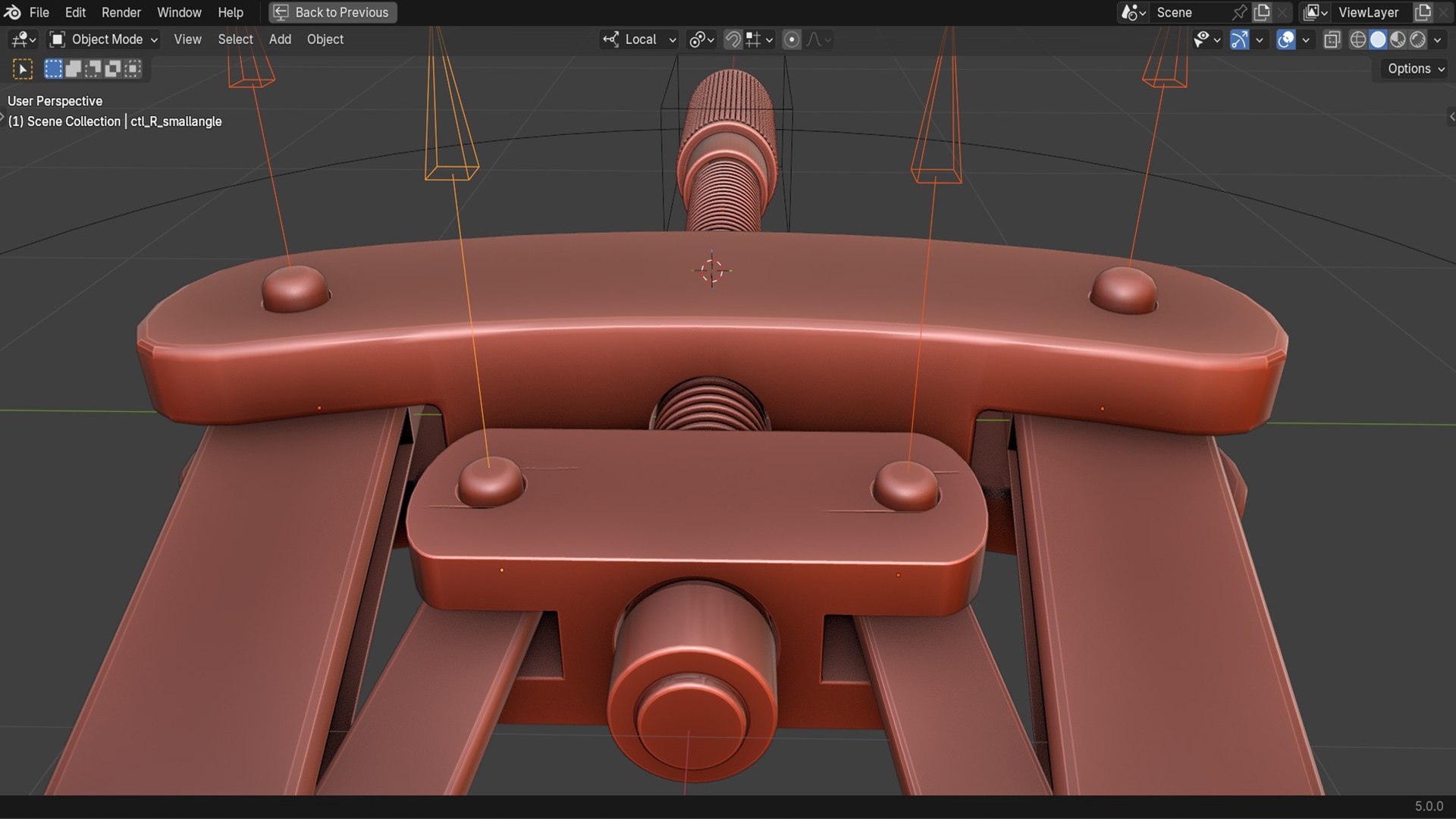
Task: Open the Edit menu
Action: point(75,12)
